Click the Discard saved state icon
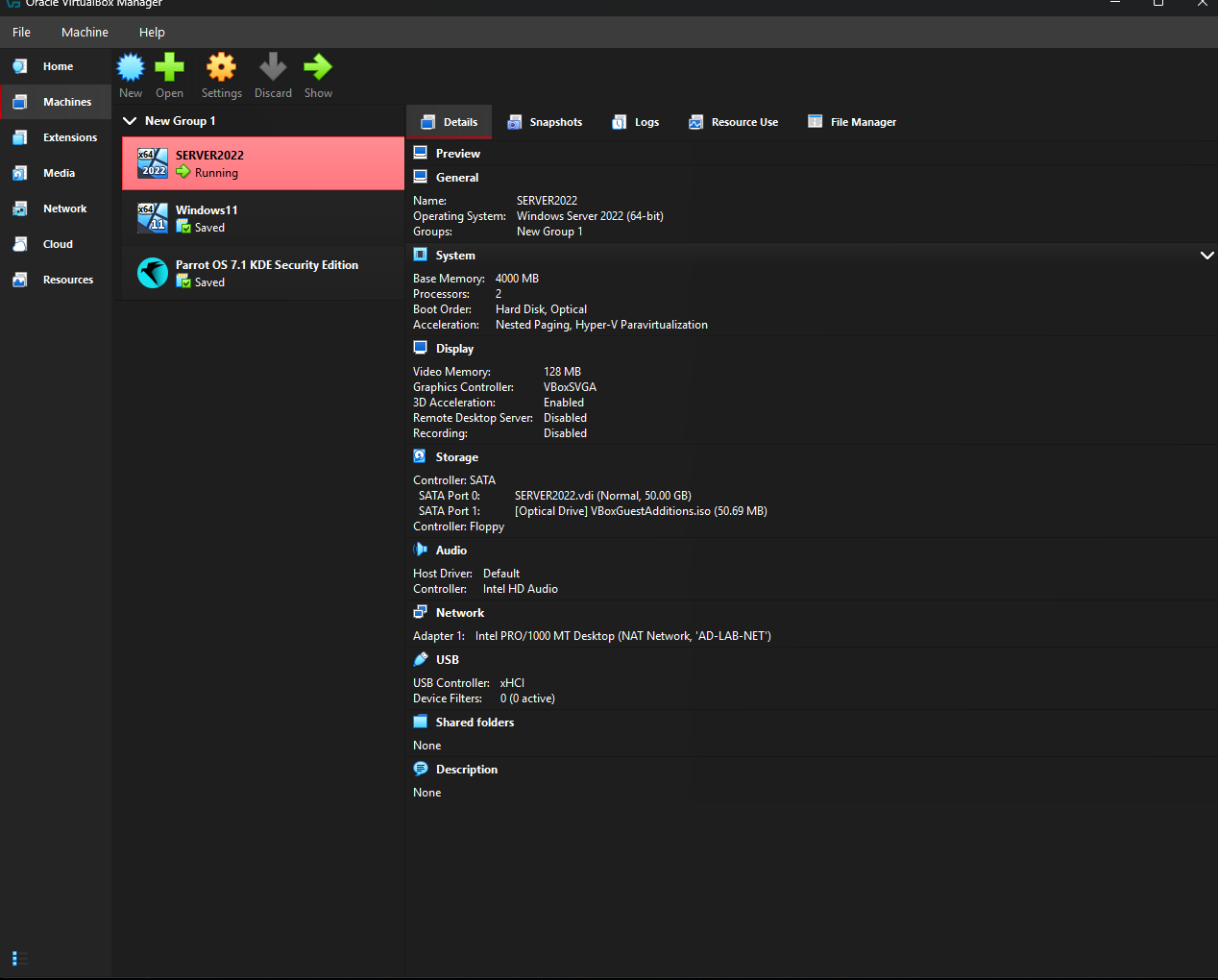The width and height of the screenshot is (1218, 980). click(273, 67)
